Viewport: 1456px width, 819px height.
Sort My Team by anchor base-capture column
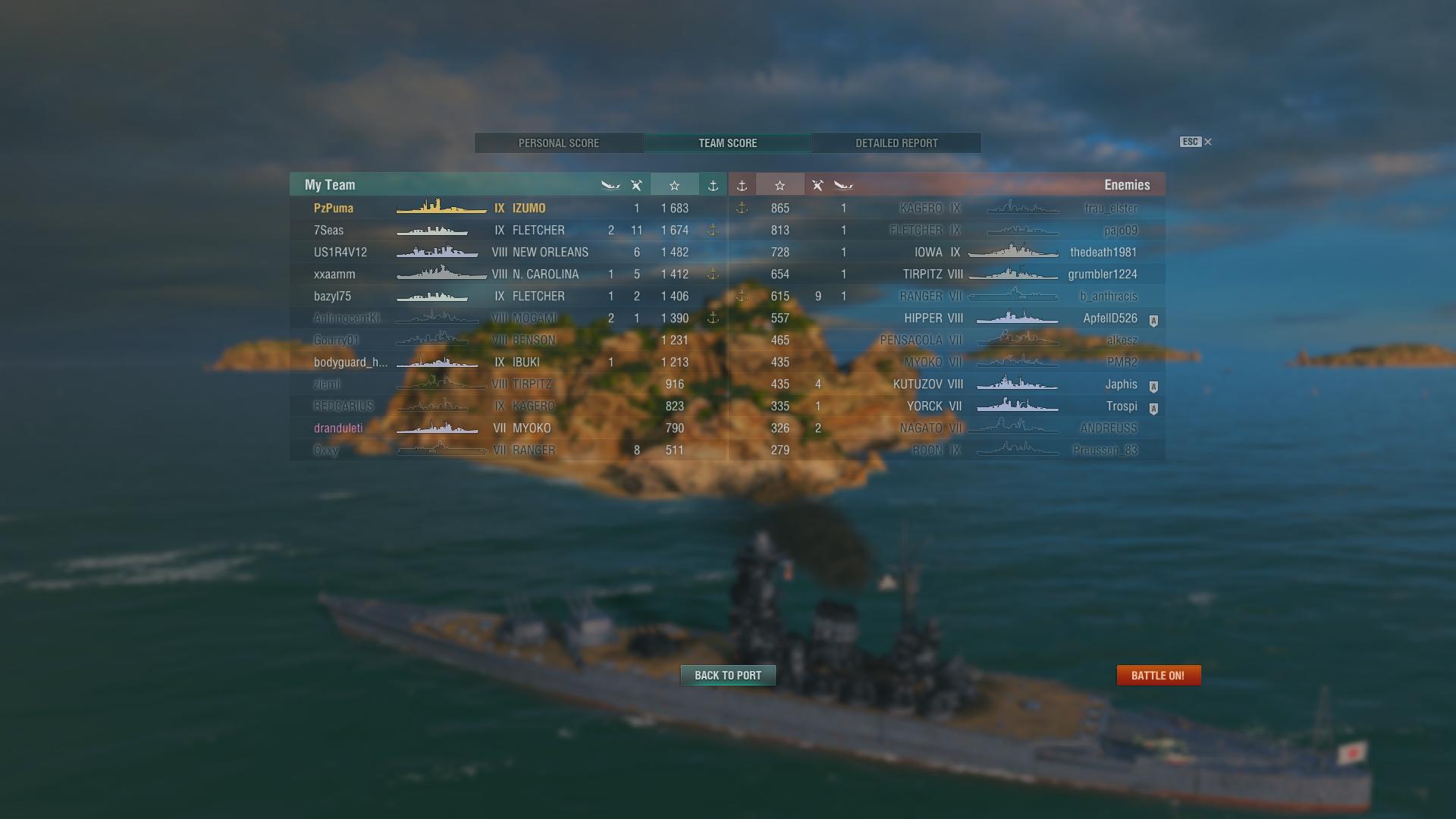pyautogui.click(x=713, y=185)
